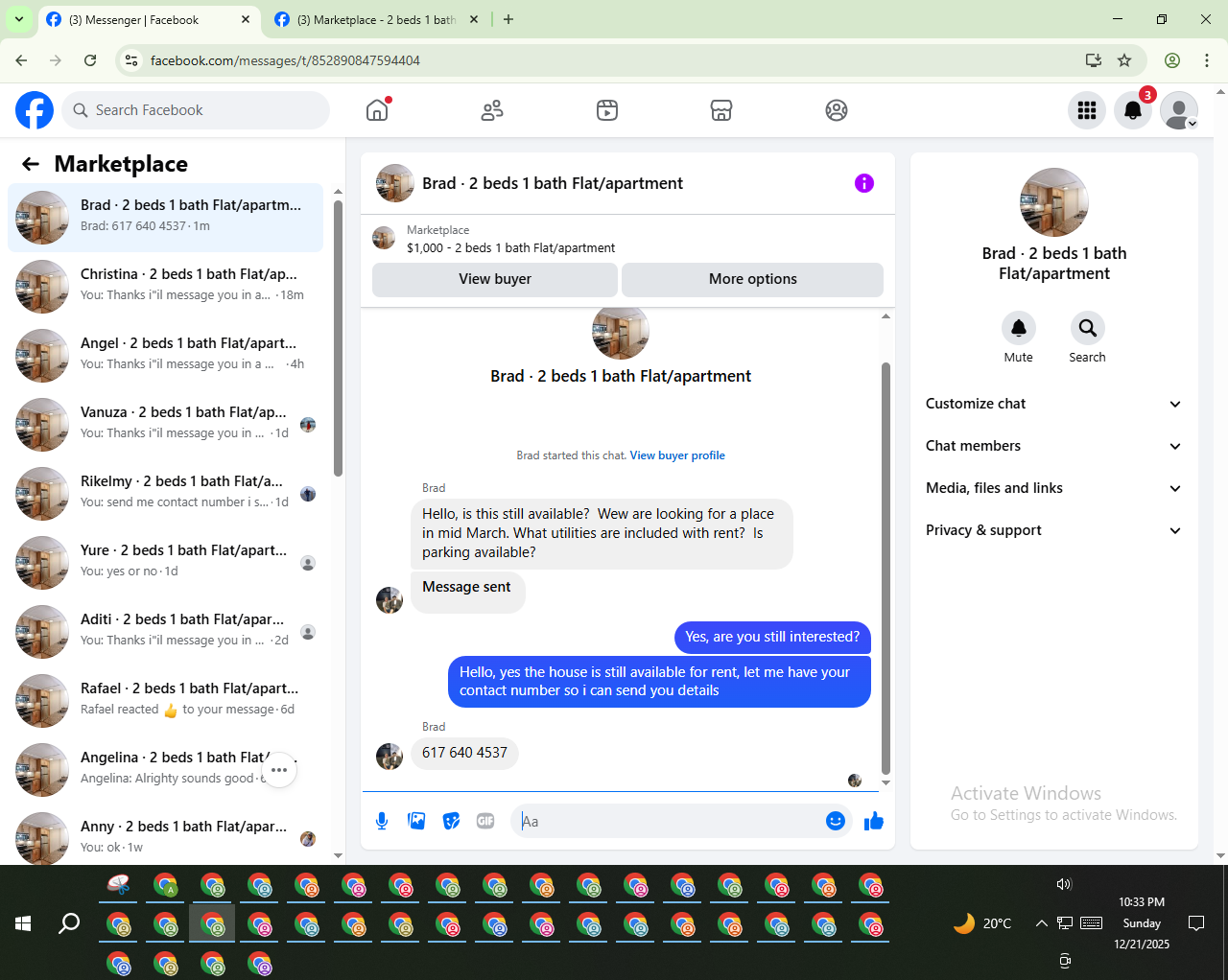Open the Windows Start button
The image size is (1228, 980).
(23, 923)
